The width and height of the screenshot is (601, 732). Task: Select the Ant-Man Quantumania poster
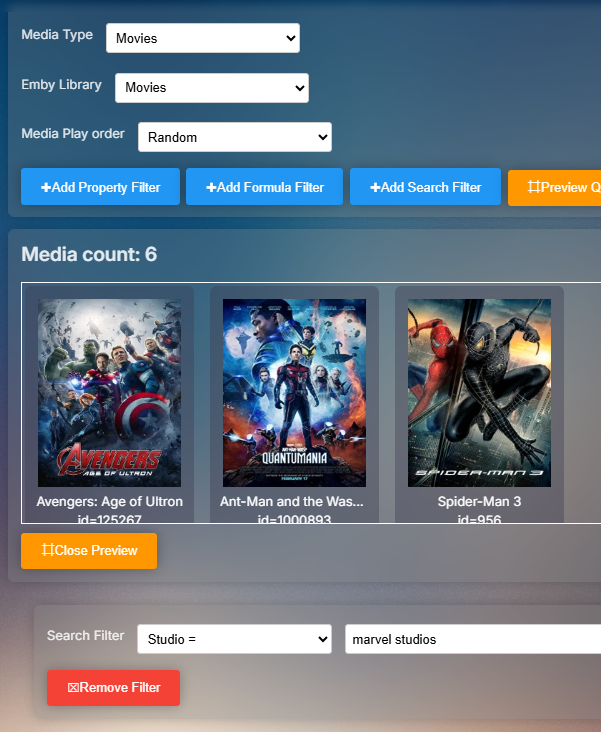[x=294, y=393]
